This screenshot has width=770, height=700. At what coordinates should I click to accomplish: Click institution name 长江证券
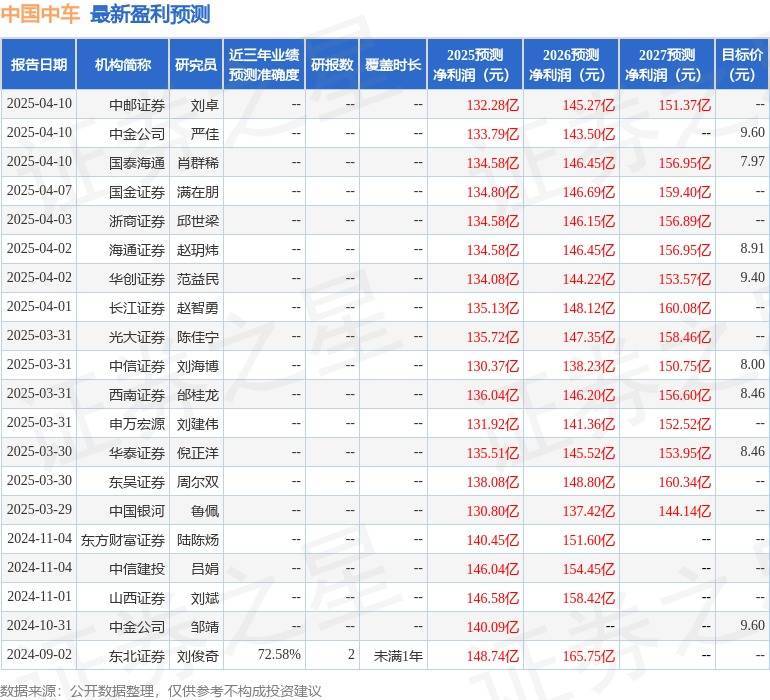[x=137, y=308]
